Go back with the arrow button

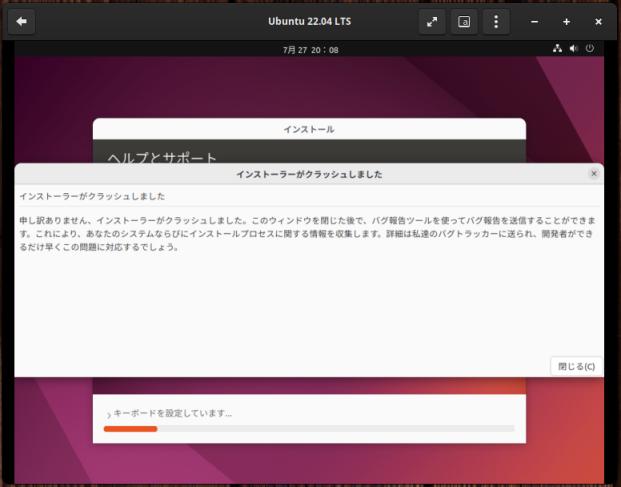[x=21, y=21]
